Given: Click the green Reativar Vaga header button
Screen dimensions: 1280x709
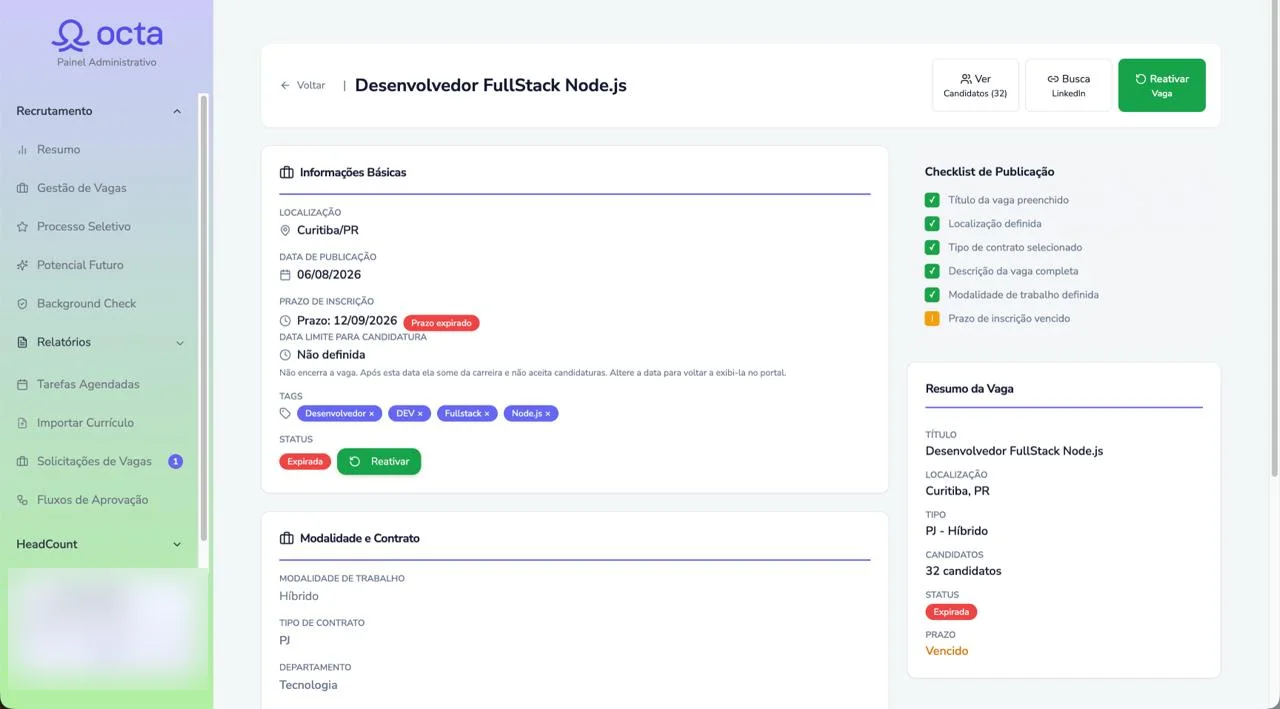Looking at the screenshot, I should 1161,85.
